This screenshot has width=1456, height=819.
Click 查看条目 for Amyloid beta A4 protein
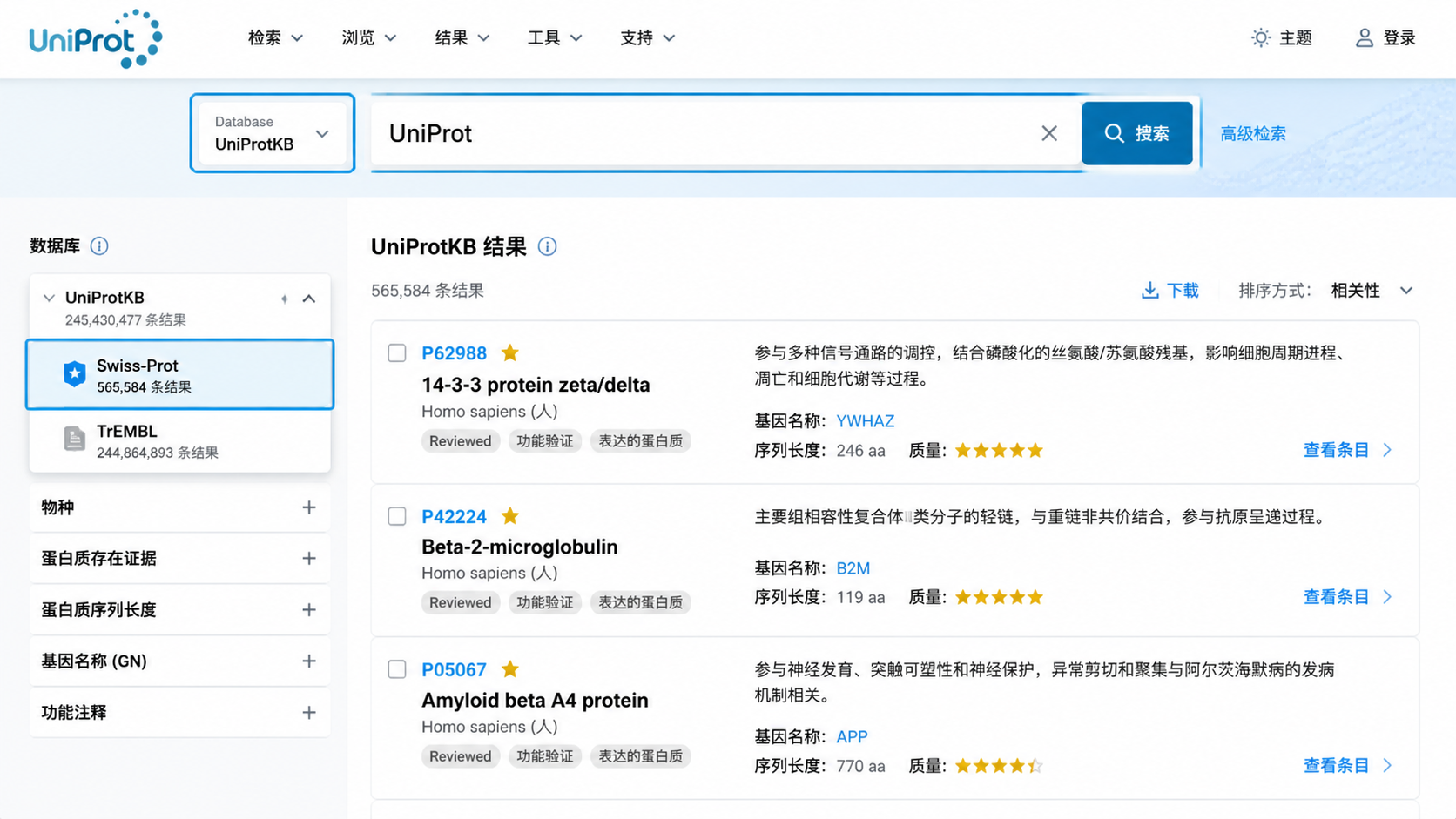(x=1336, y=766)
